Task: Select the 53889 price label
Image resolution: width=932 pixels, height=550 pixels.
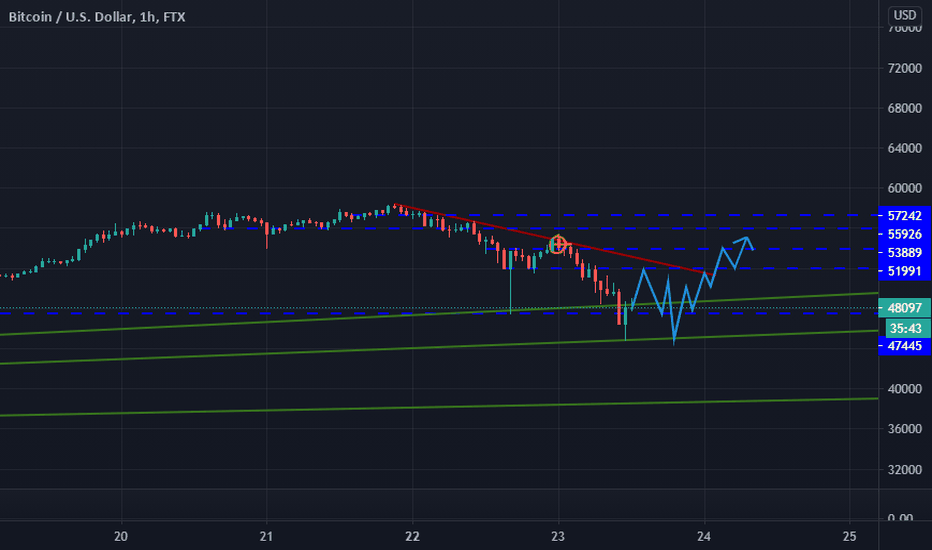Action: point(904,253)
